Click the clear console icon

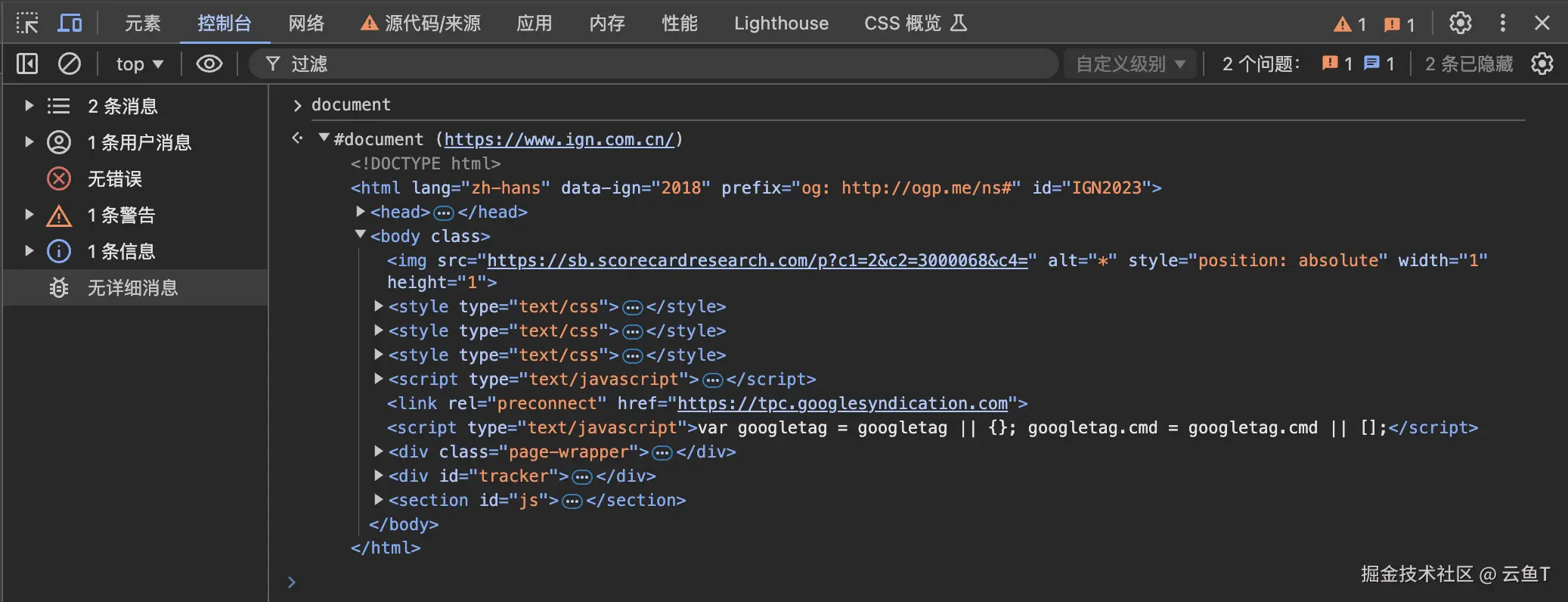pyautogui.click(x=70, y=64)
